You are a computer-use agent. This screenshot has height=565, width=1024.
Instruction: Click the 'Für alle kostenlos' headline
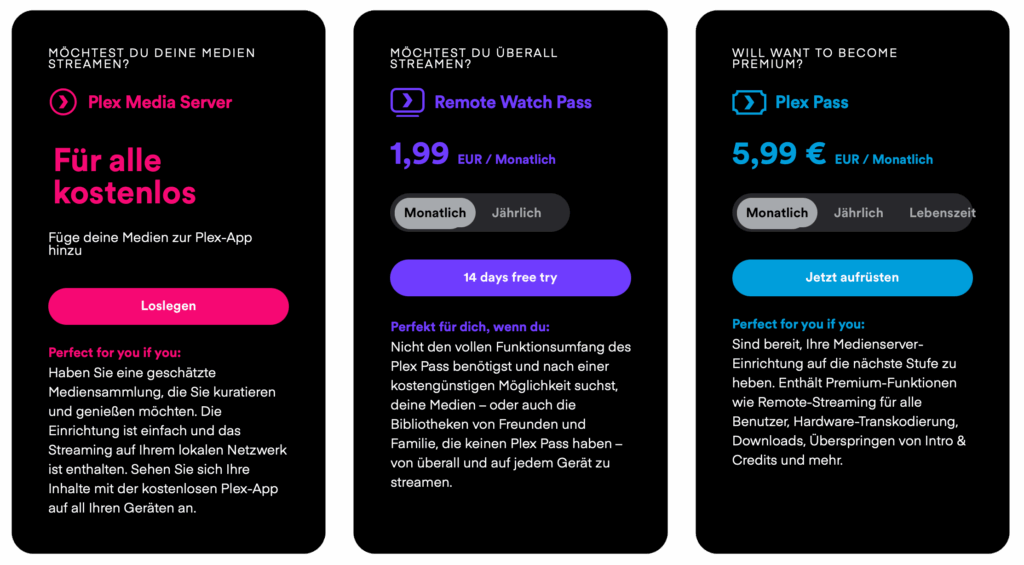pos(124,176)
